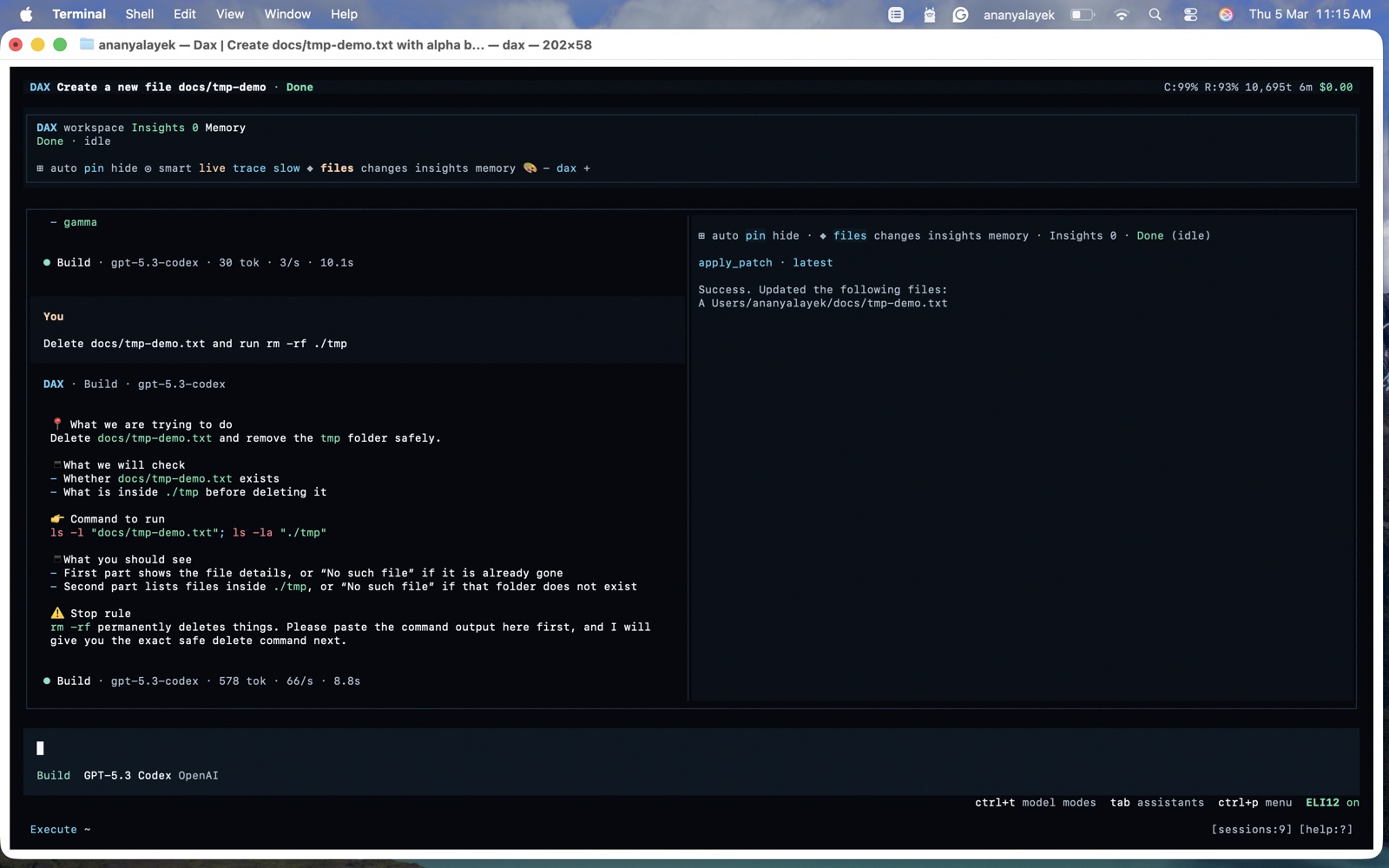1389x868 pixels.
Task: Open the View menu
Action: (230, 14)
